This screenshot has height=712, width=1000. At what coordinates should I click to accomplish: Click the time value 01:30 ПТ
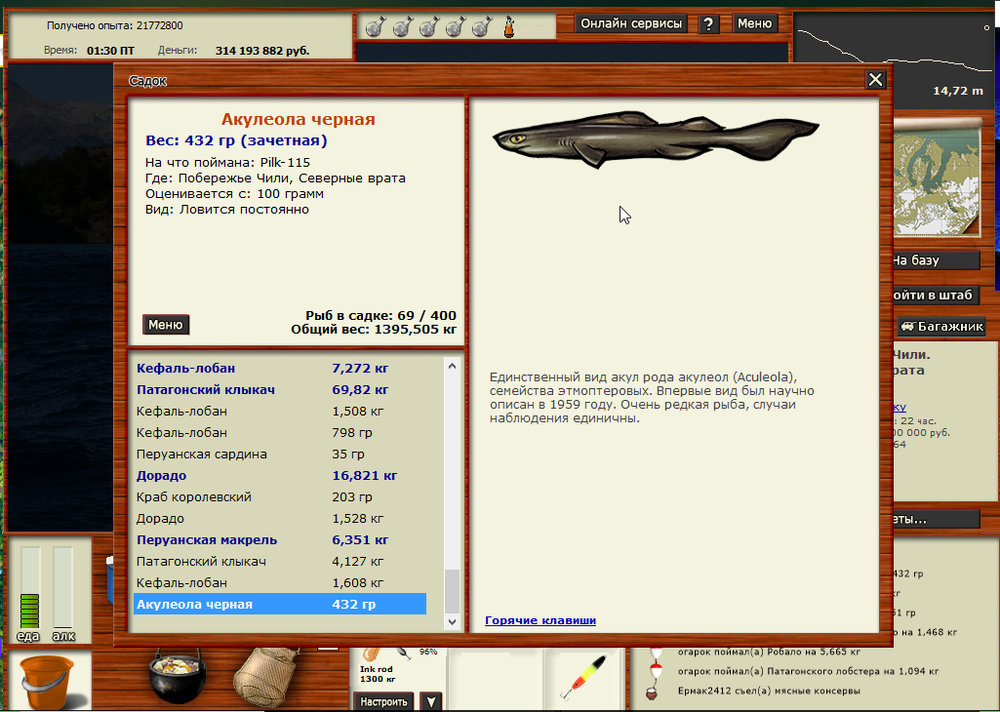[x=110, y=50]
